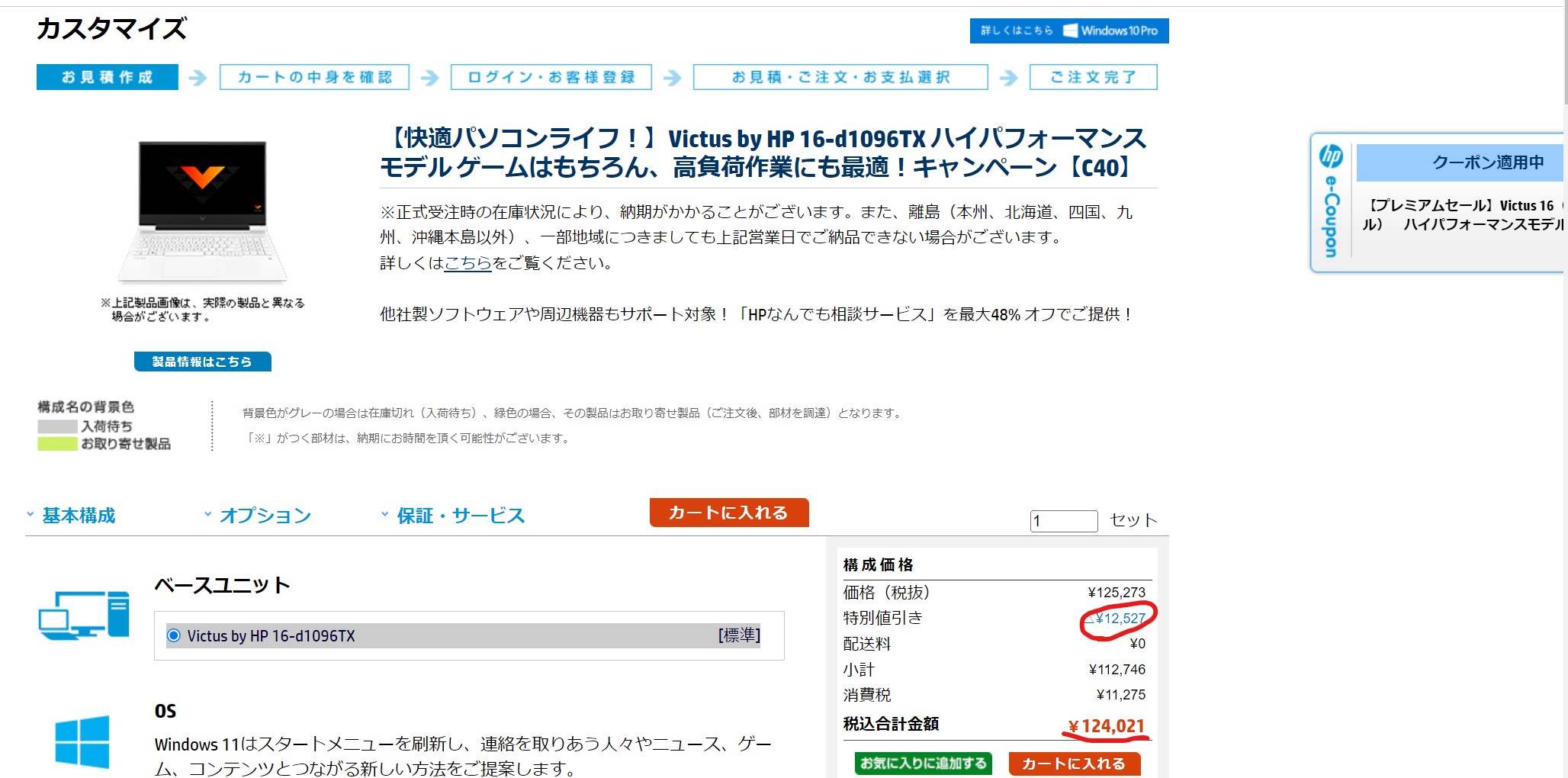The height and width of the screenshot is (778, 1568).
Task: Click the 配送料 ¥0 value
Action: (x=1138, y=644)
